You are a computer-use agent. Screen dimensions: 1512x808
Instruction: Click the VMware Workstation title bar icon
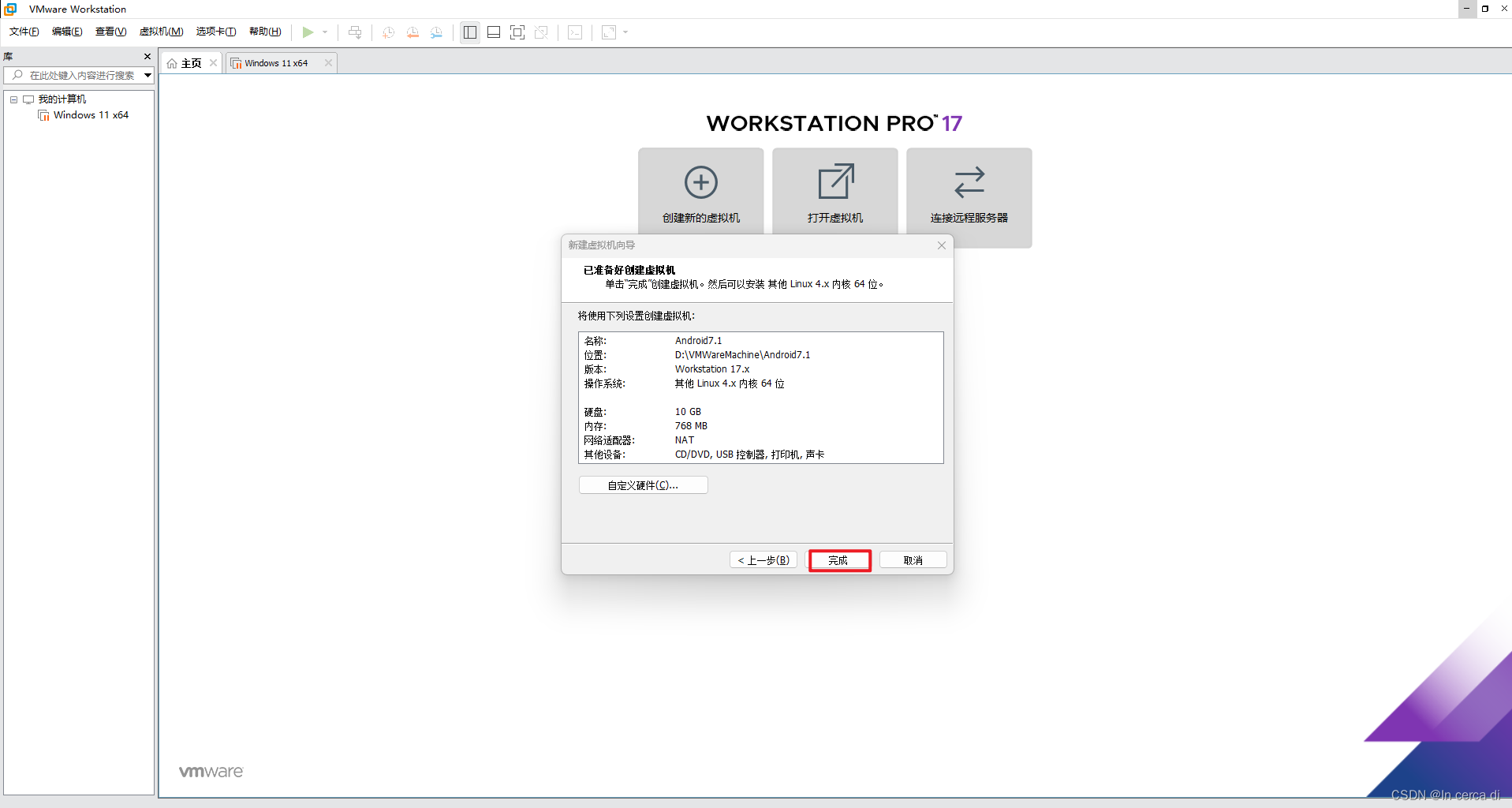11,9
